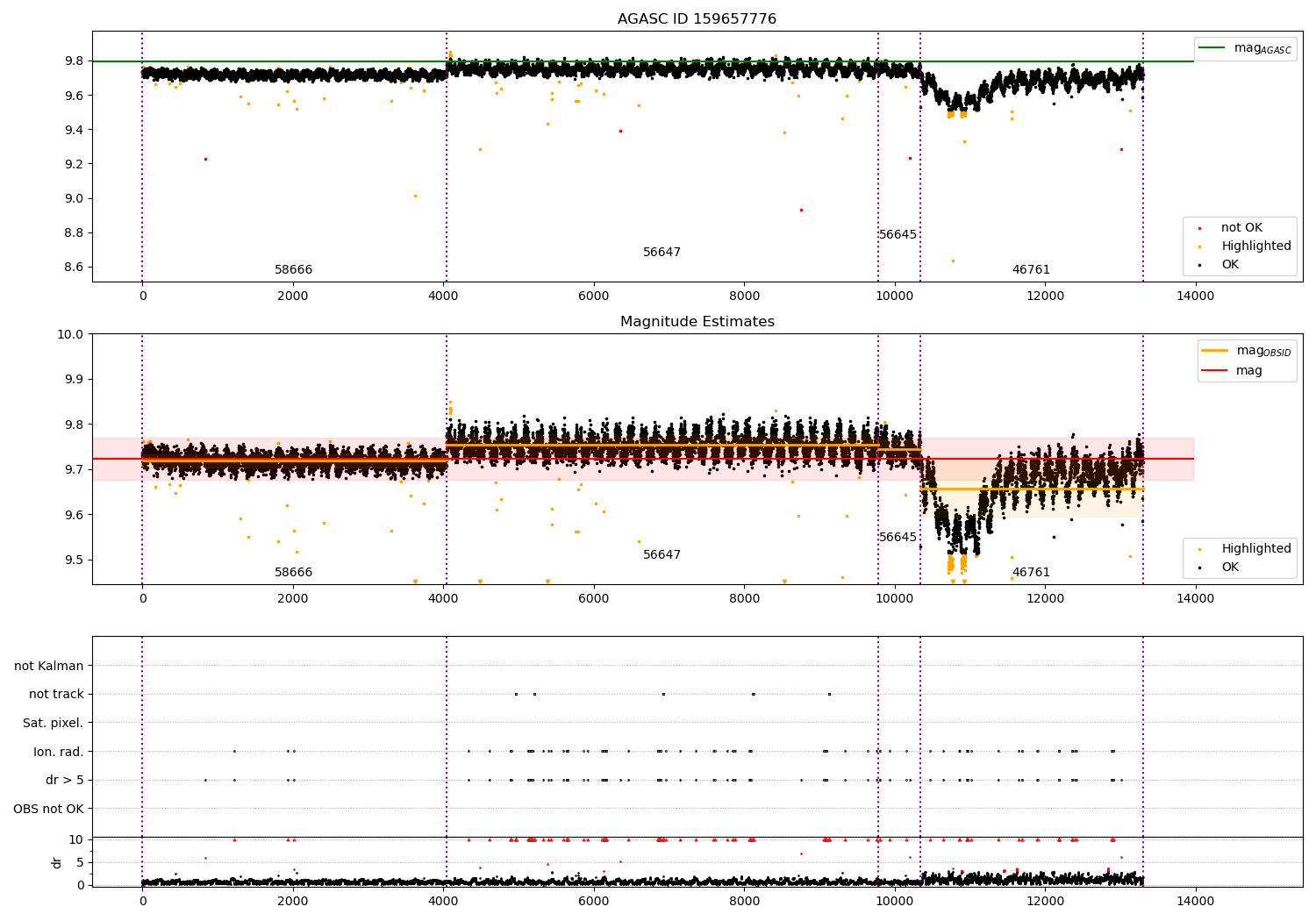
Task: Select the mag AGASC legend entry in the top plot
Action: [x=1245, y=48]
